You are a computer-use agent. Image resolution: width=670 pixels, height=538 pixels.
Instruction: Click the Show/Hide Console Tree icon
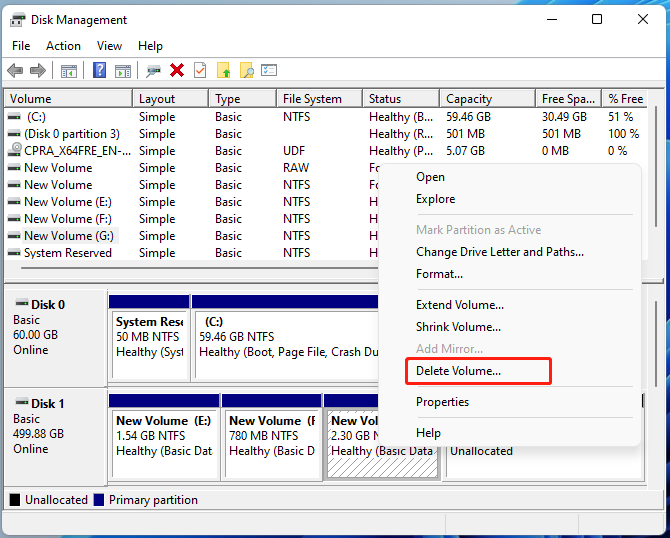[69, 71]
